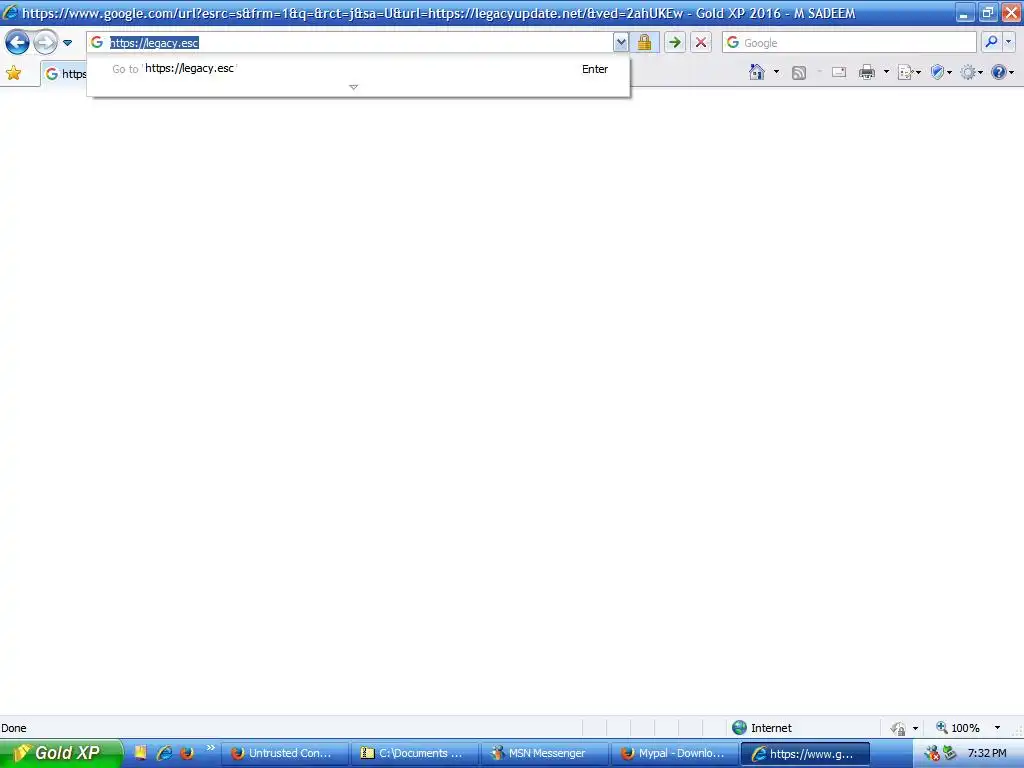Open the Help question mark menu
The width and height of the screenshot is (1024, 768).
pyautogui.click(x=1002, y=72)
